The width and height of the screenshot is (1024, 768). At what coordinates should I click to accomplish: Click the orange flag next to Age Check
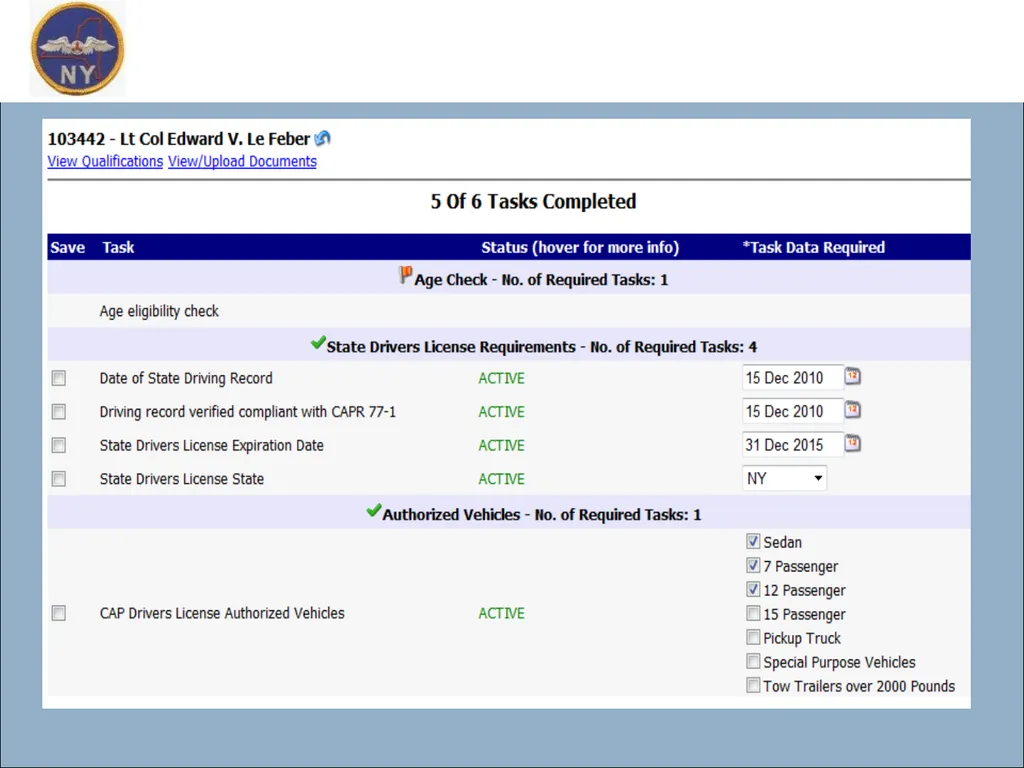406,276
